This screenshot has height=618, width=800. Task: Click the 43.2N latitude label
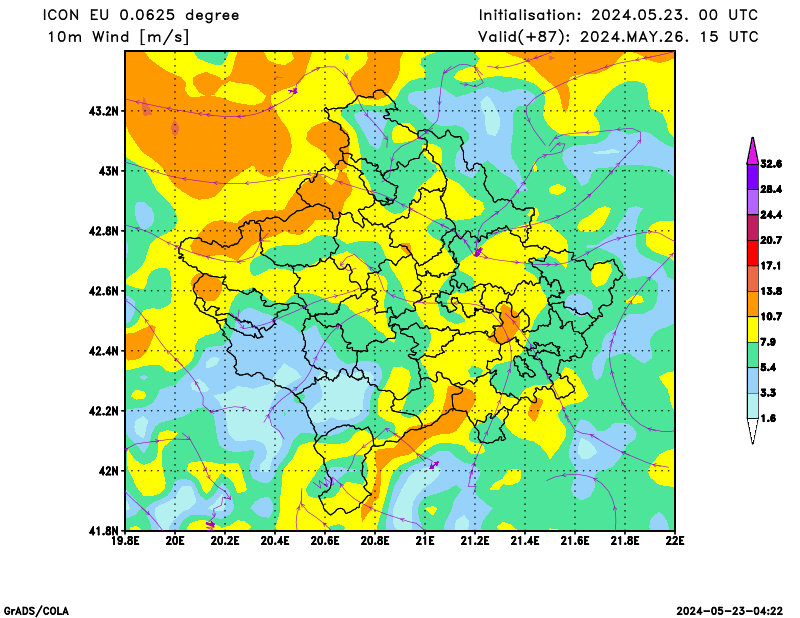[104, 111]
